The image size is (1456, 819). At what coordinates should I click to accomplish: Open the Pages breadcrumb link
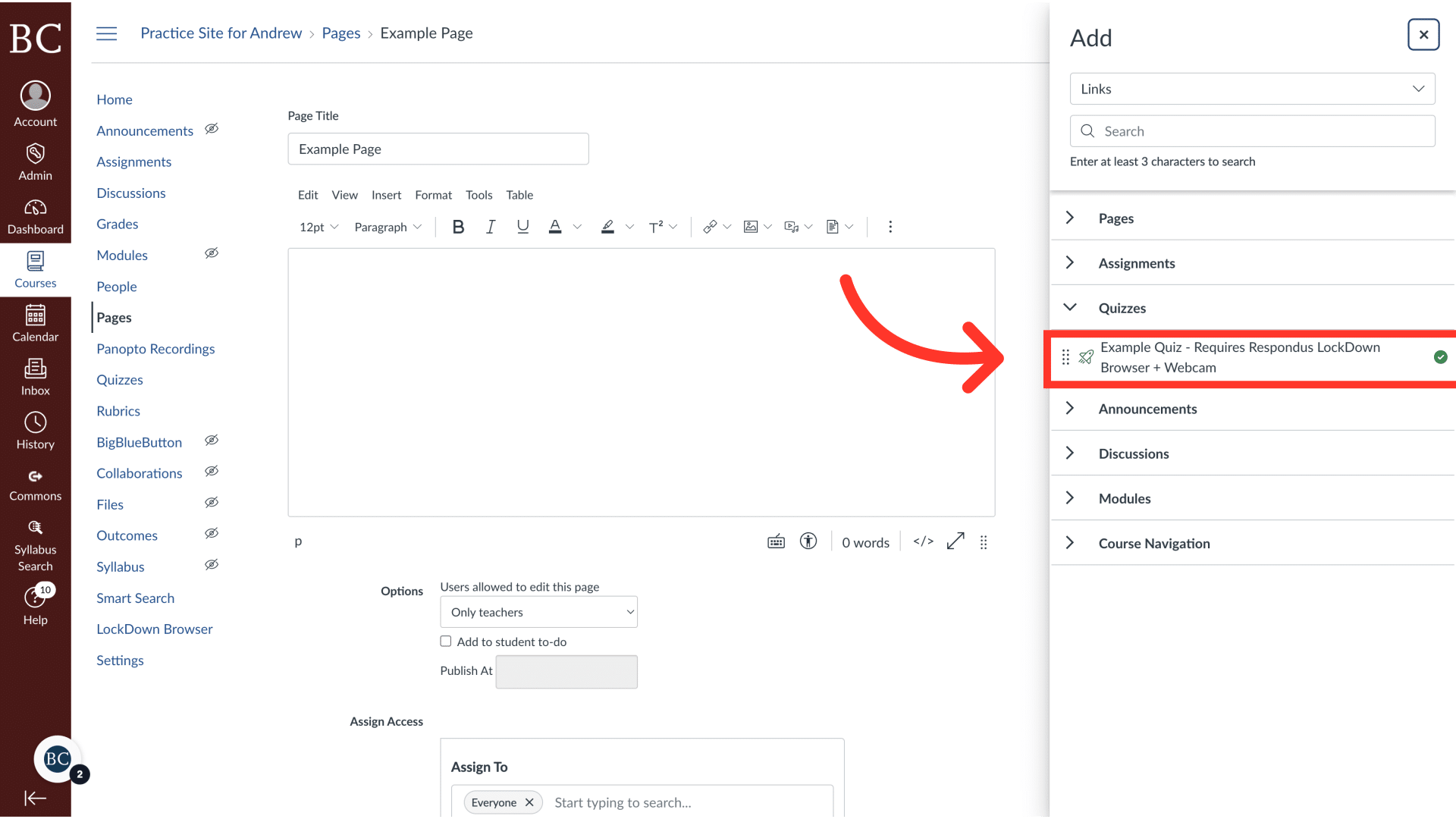pos(340,33)
